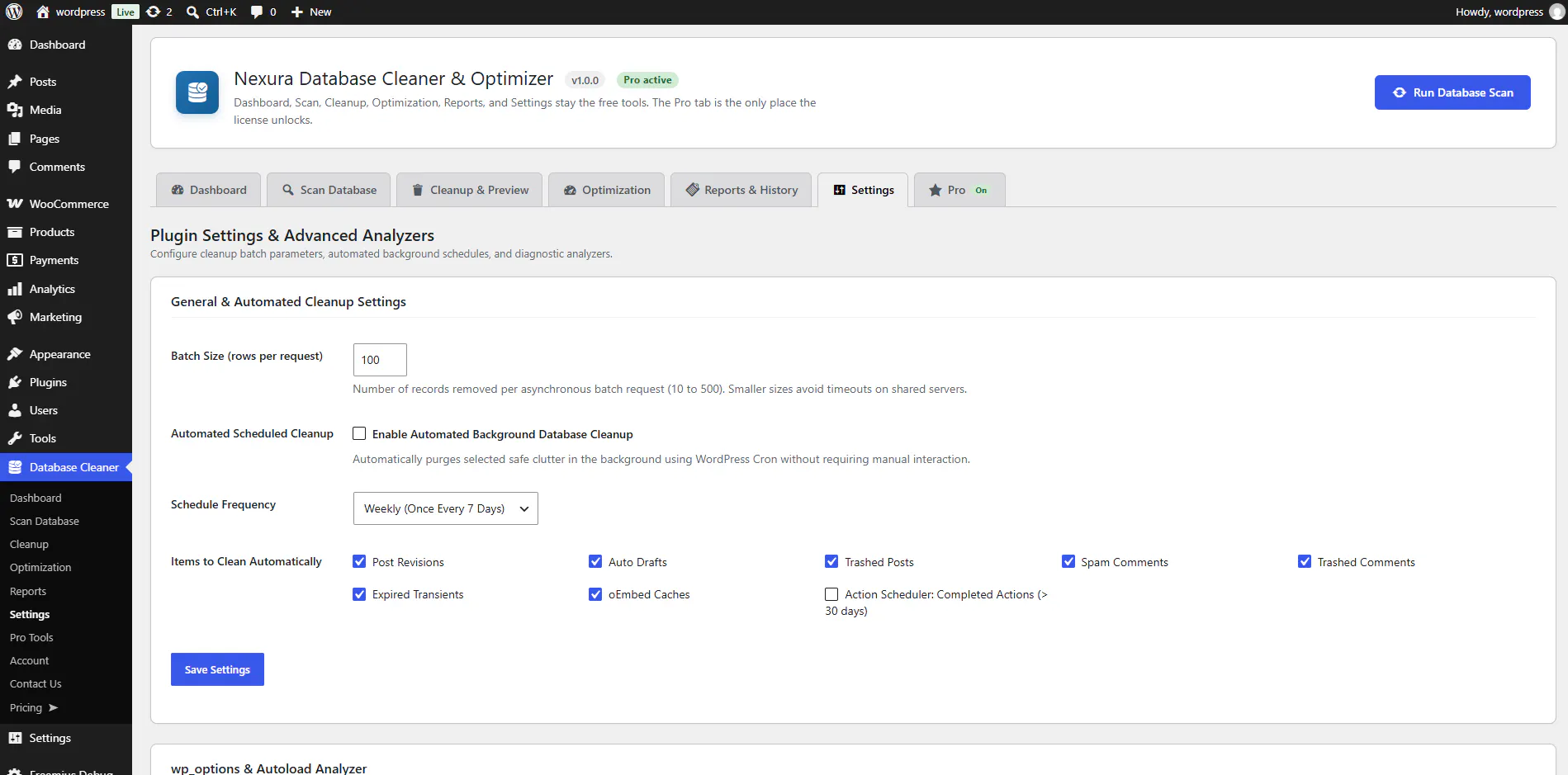The width and height of the screenshot is (1568, 775).
Task: Click the Batch Size input field
Action: coord(380,360)
